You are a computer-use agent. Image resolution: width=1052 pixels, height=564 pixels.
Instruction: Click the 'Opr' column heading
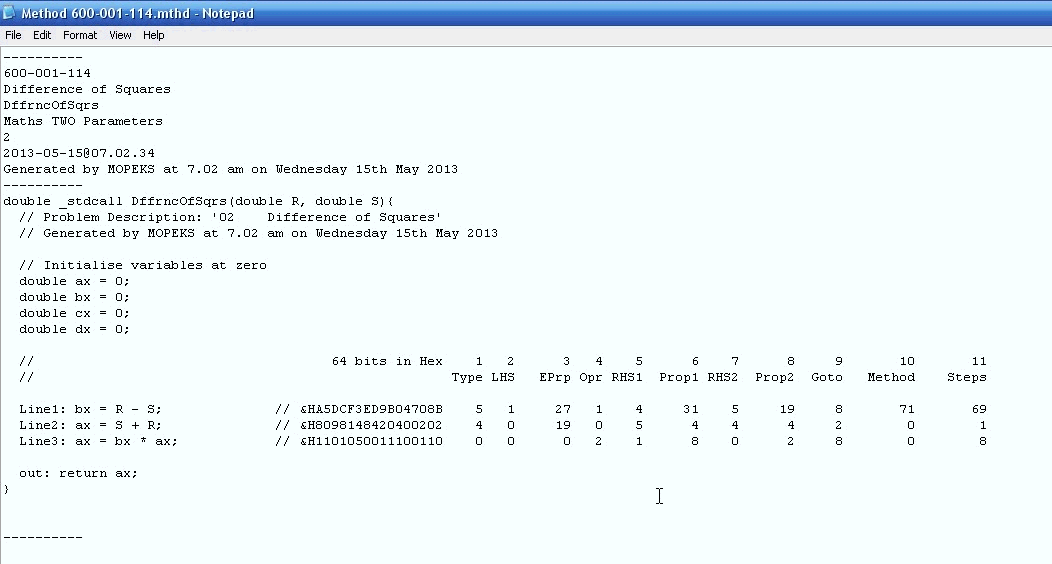(590, 378)
